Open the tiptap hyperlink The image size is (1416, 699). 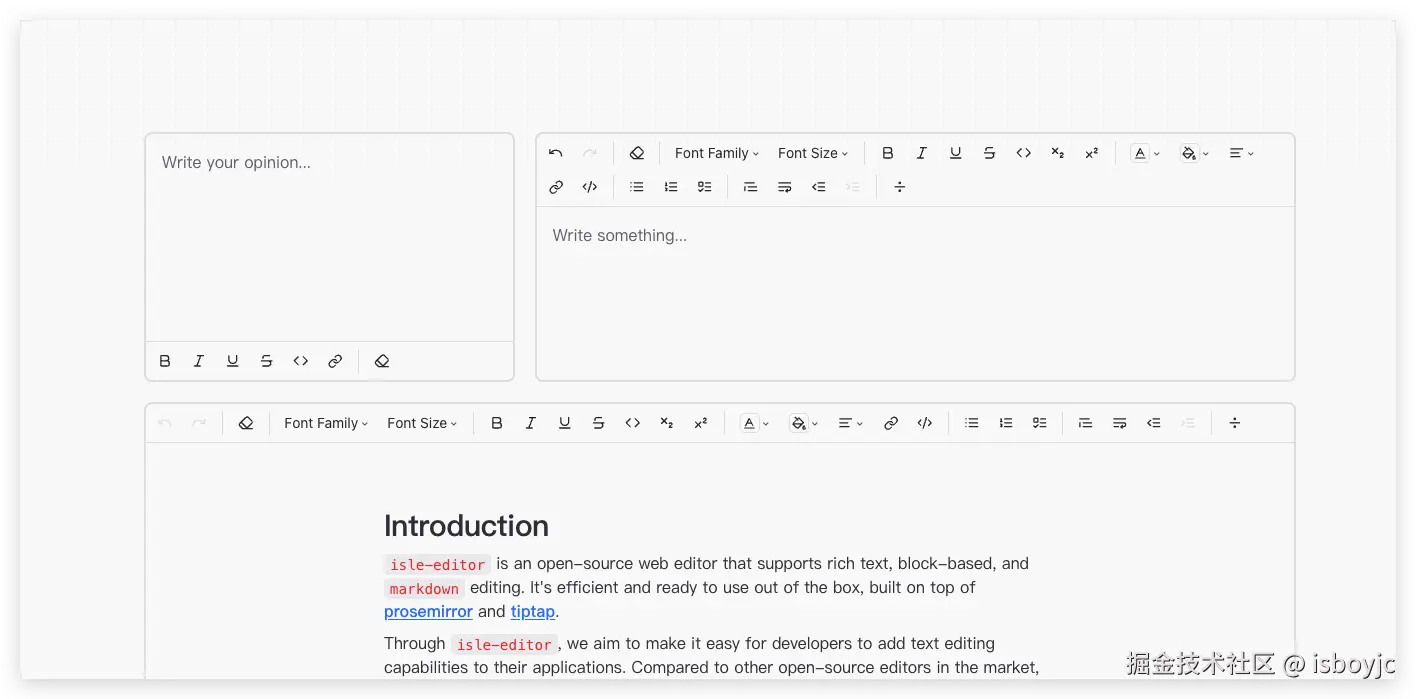[x=533, y=611]
